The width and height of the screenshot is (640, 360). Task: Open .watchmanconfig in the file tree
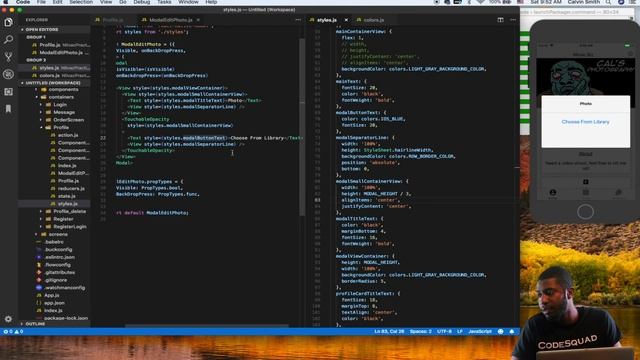[x=64, y=288]
